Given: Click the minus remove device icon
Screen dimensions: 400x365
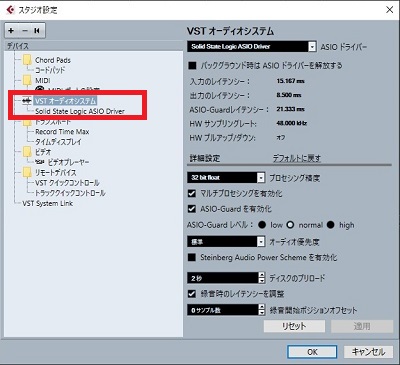Looking at the screenshot, I should point(25,31).
